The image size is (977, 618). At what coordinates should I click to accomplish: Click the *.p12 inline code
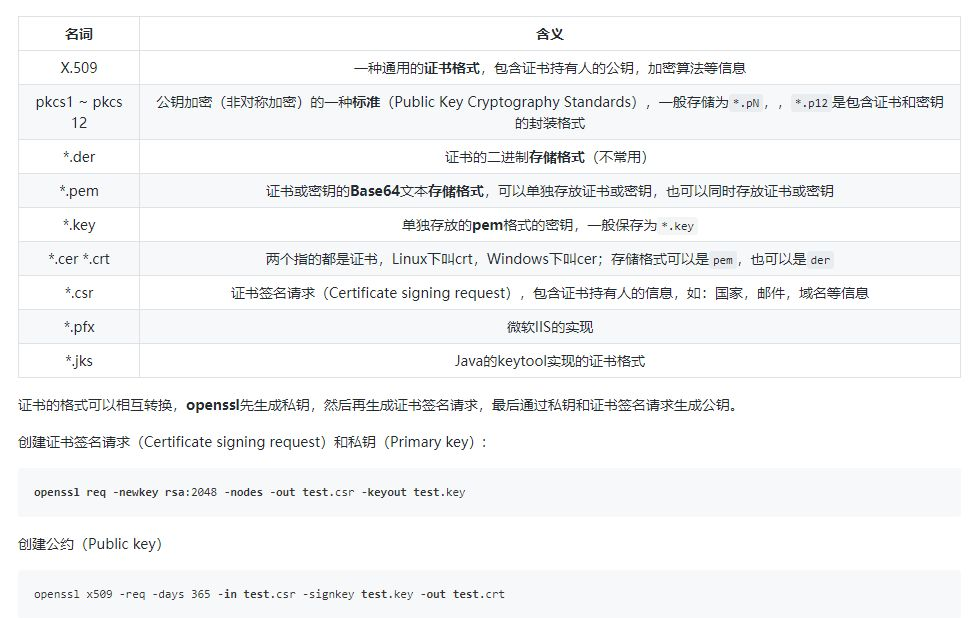point(811,103)
